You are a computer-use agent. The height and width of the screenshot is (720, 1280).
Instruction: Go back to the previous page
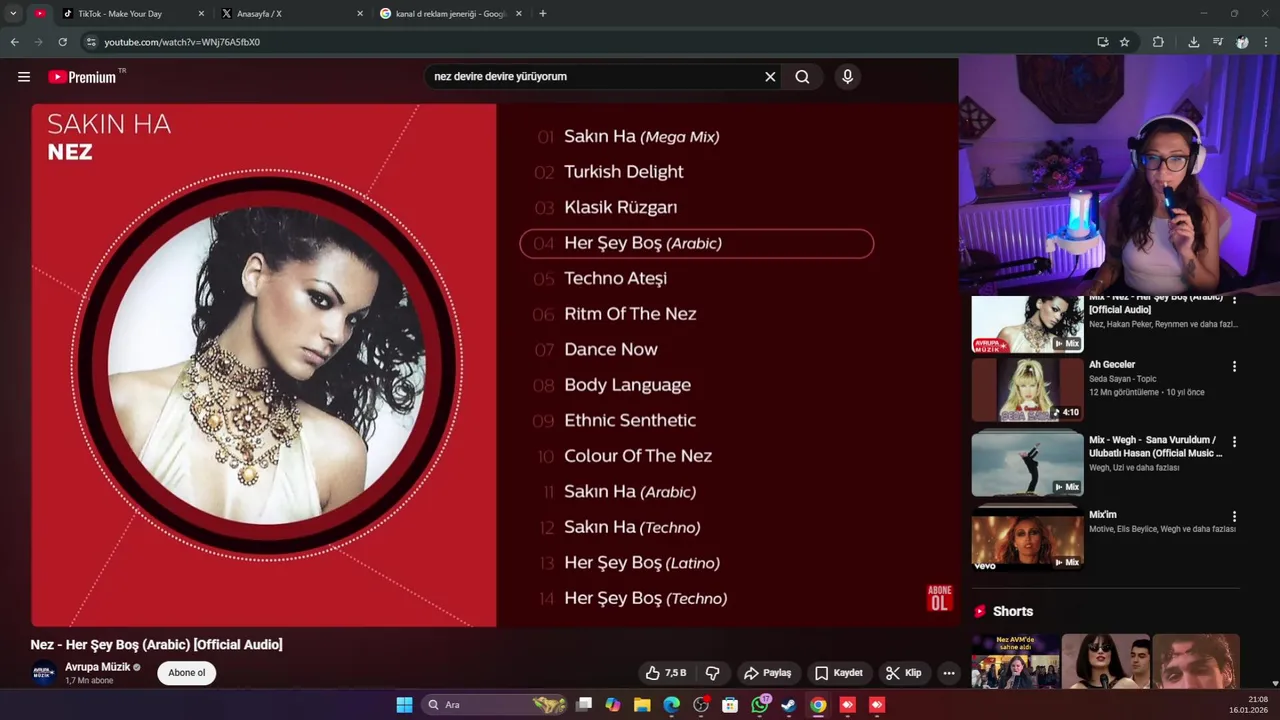(14, 42)
